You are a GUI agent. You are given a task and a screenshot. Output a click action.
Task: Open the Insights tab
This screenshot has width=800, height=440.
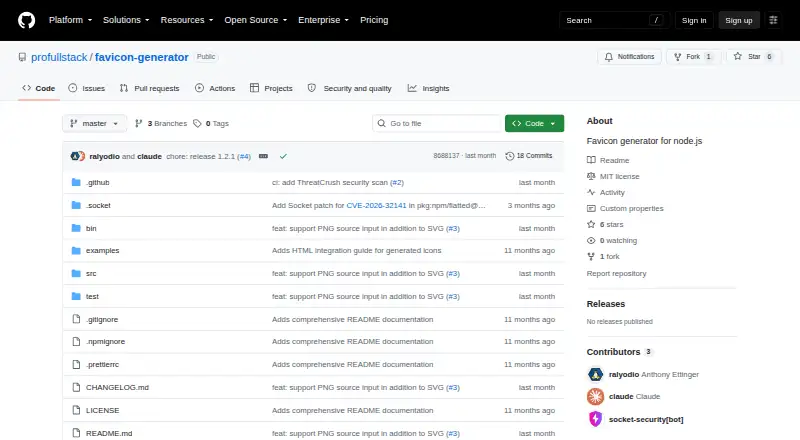pos(429,88)
